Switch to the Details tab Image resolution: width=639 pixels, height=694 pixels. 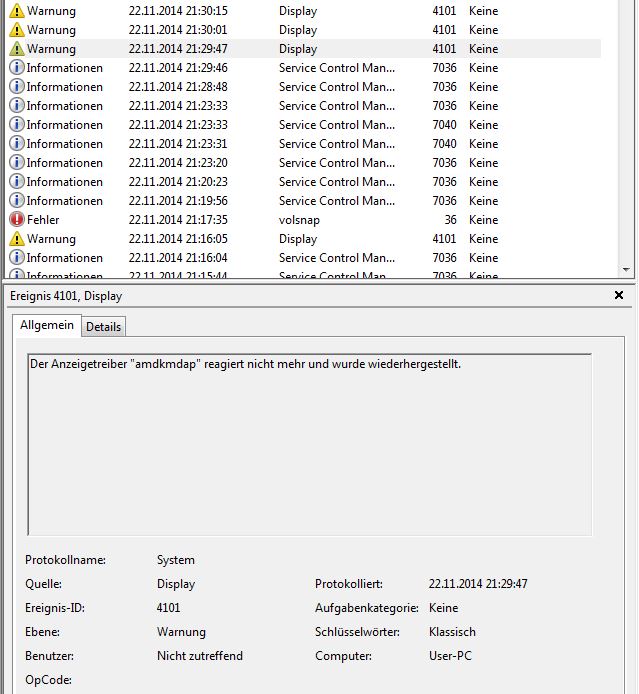click(103, 327)
